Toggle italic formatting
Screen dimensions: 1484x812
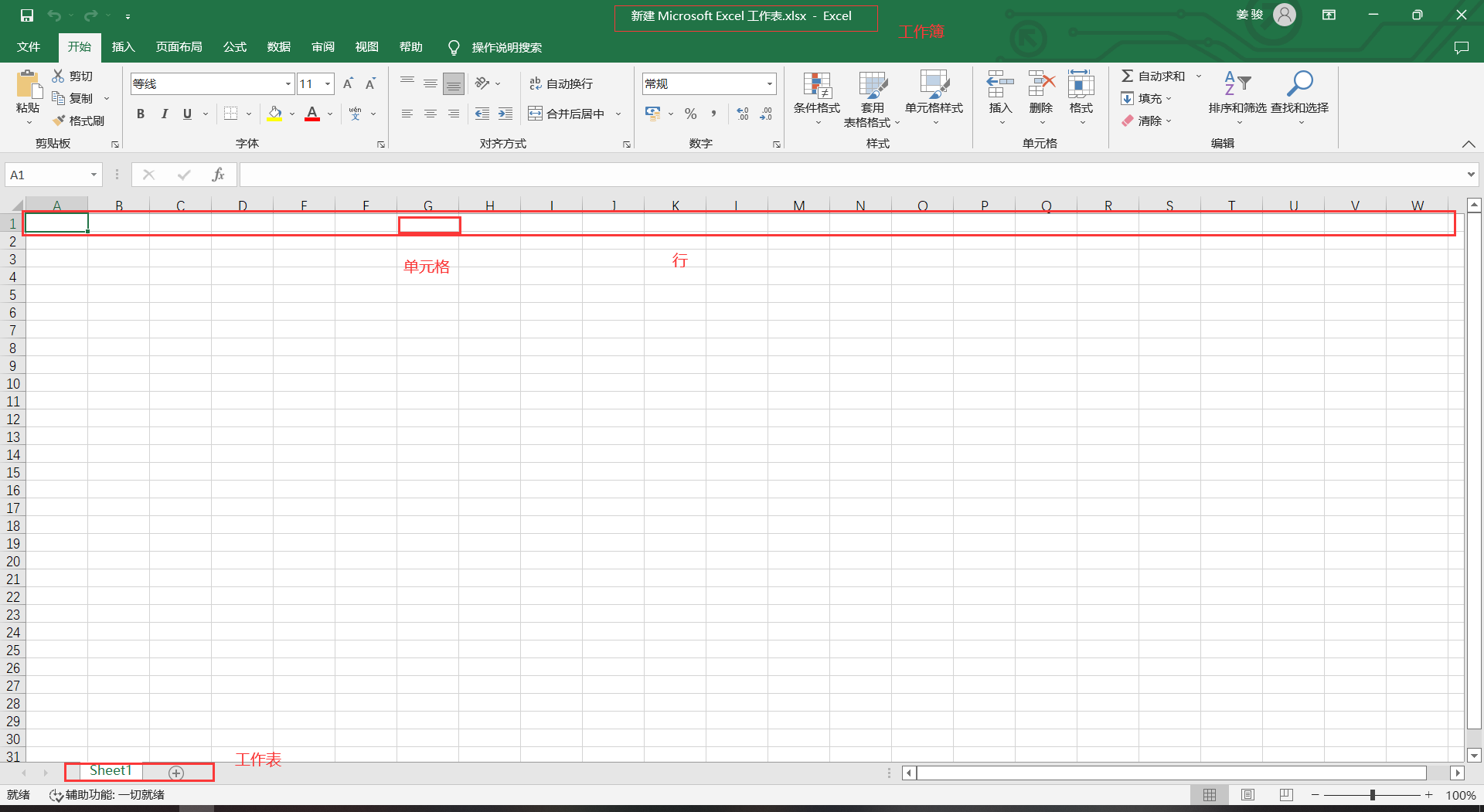point(164,114)
